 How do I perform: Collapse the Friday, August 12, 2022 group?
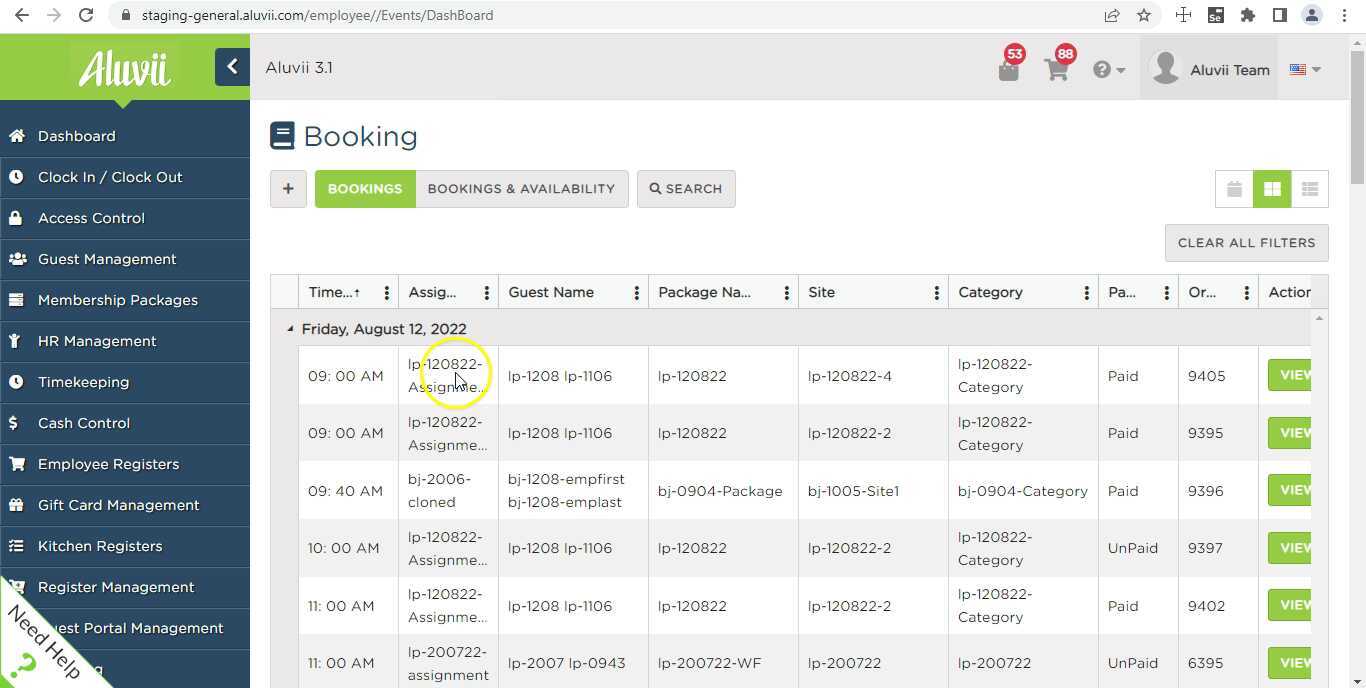point(289,328)
